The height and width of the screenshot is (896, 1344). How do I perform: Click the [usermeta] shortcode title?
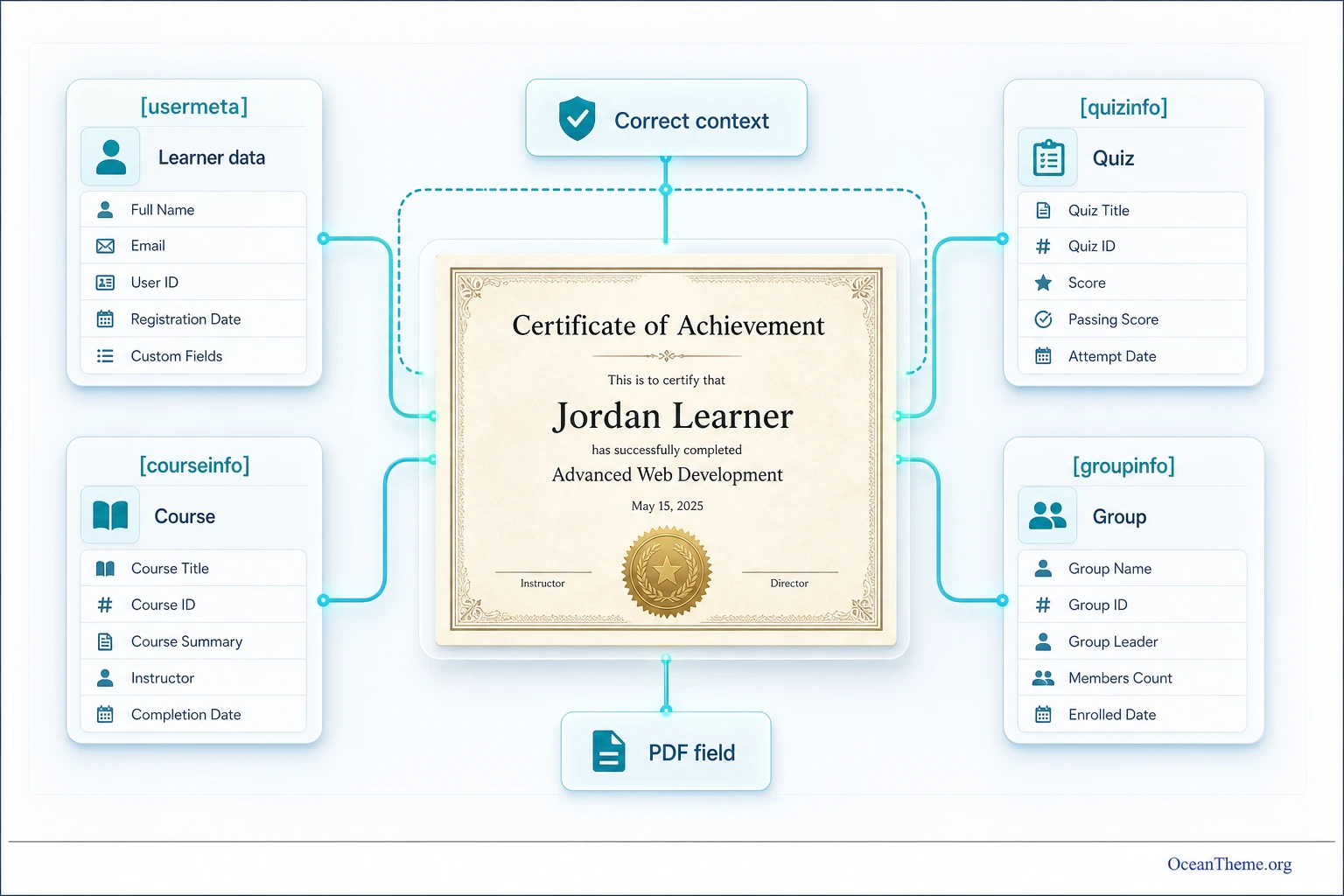(x=194, y=107)
